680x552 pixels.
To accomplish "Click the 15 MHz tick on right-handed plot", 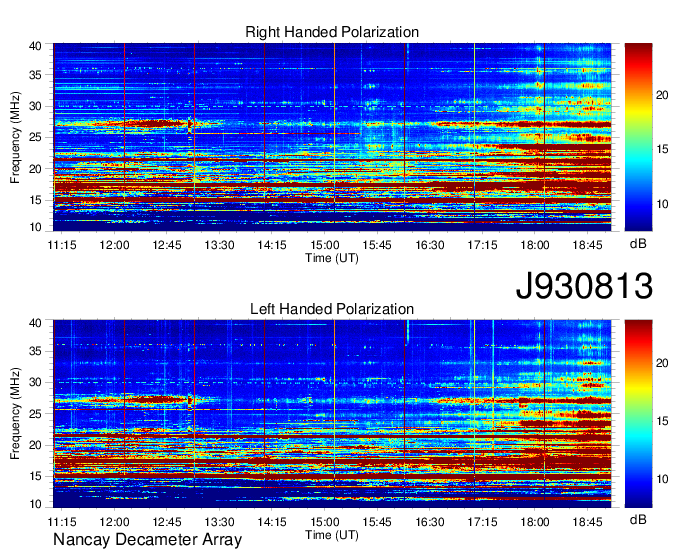I will [x=35, y=200].
